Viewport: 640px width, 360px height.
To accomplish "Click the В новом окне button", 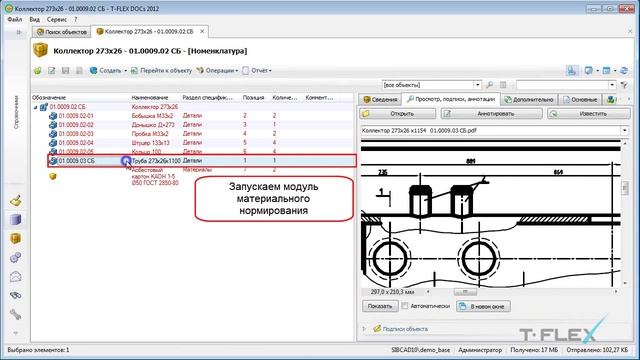I will tap(483, 306).
